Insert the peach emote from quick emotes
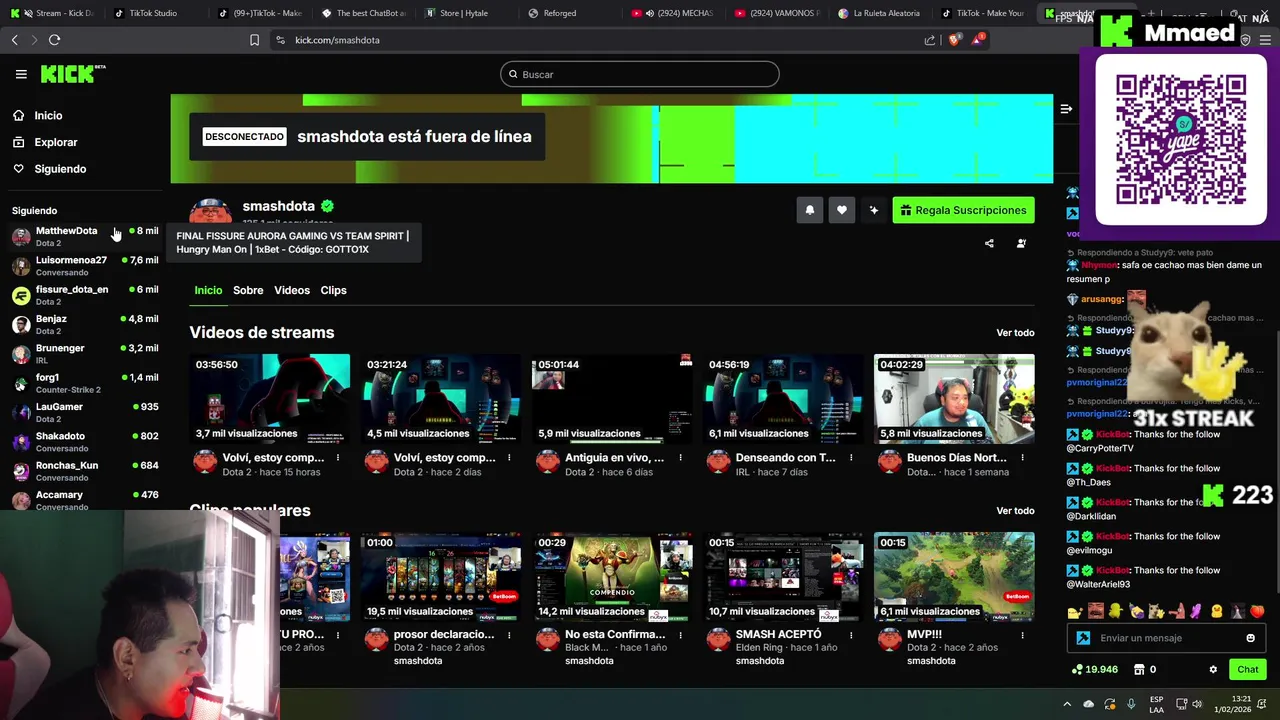This screenshot has width=1280, height=720. pyautogui.click(x=1256, y=611)
